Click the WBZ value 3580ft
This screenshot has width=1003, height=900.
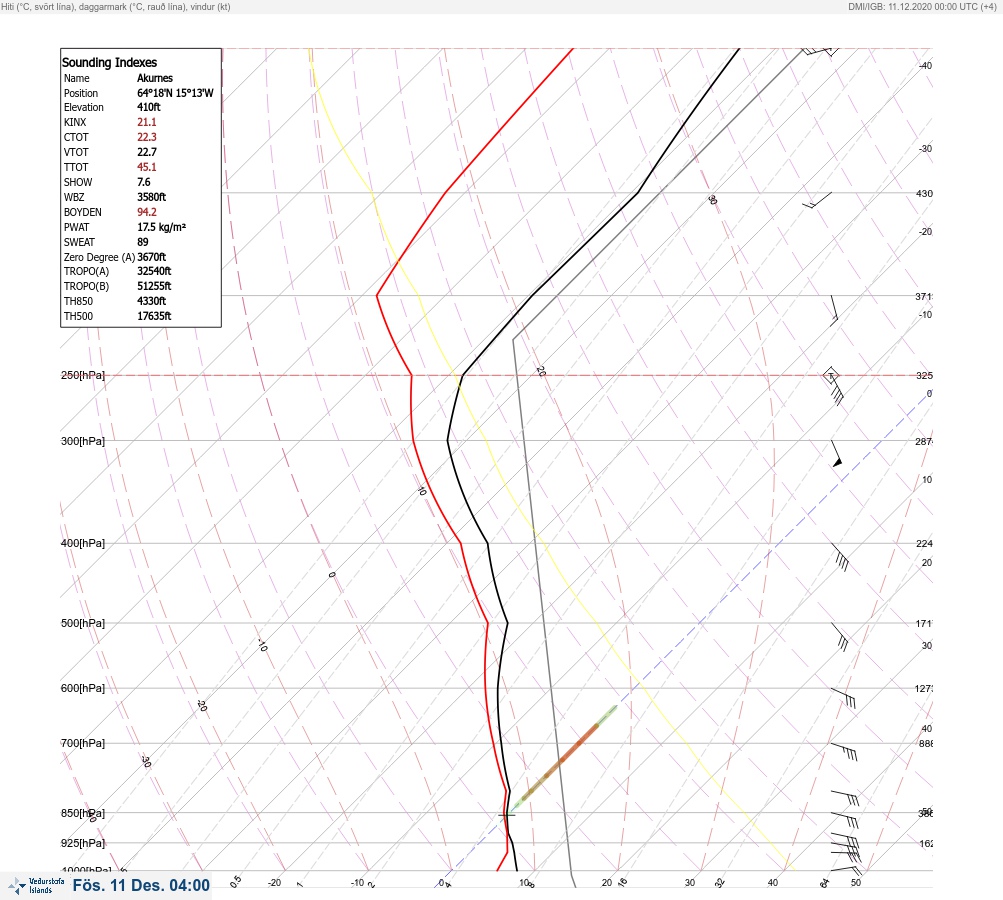(x=152, y=197)
